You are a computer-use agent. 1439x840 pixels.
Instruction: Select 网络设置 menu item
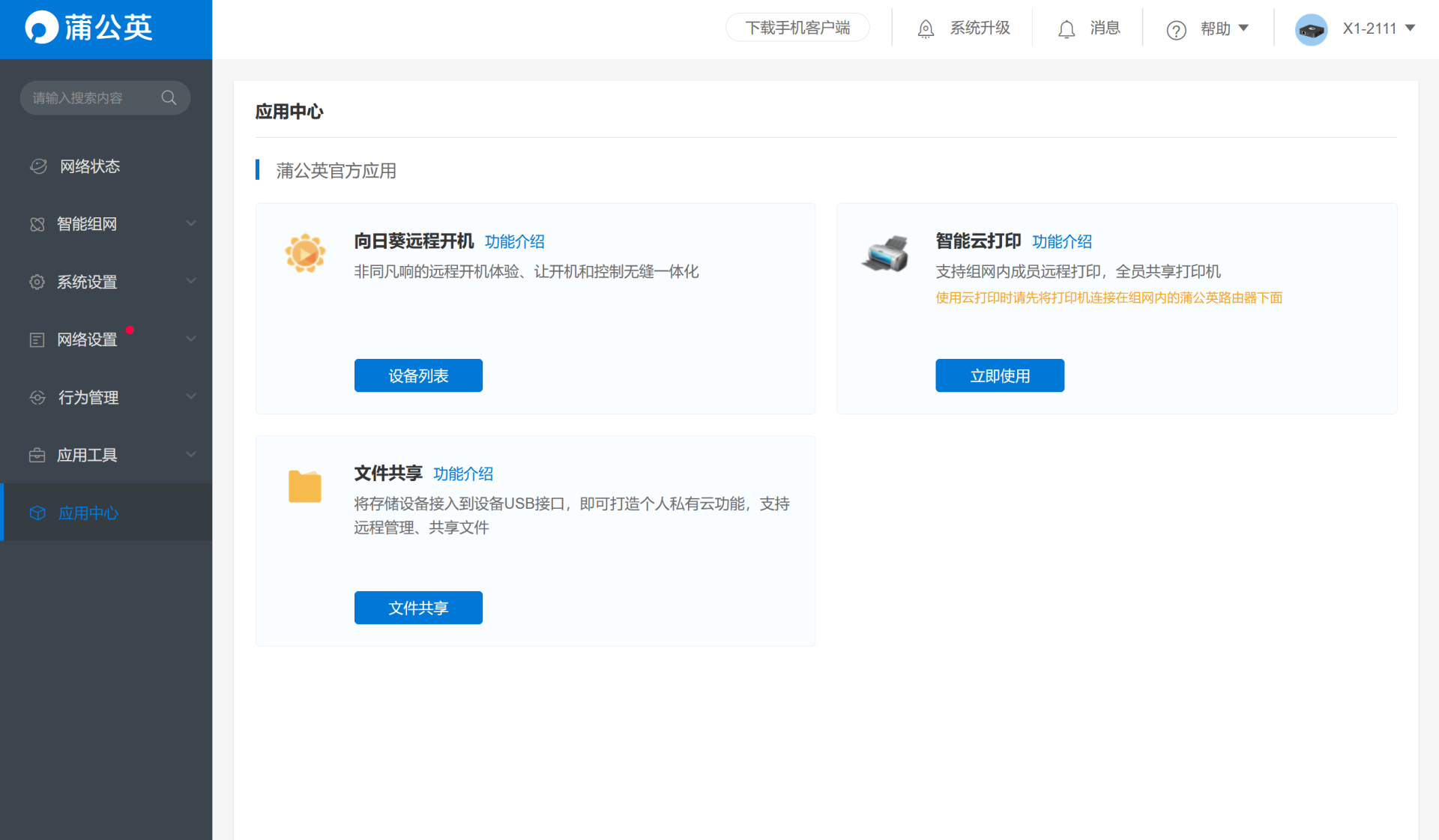coord(106,339)
